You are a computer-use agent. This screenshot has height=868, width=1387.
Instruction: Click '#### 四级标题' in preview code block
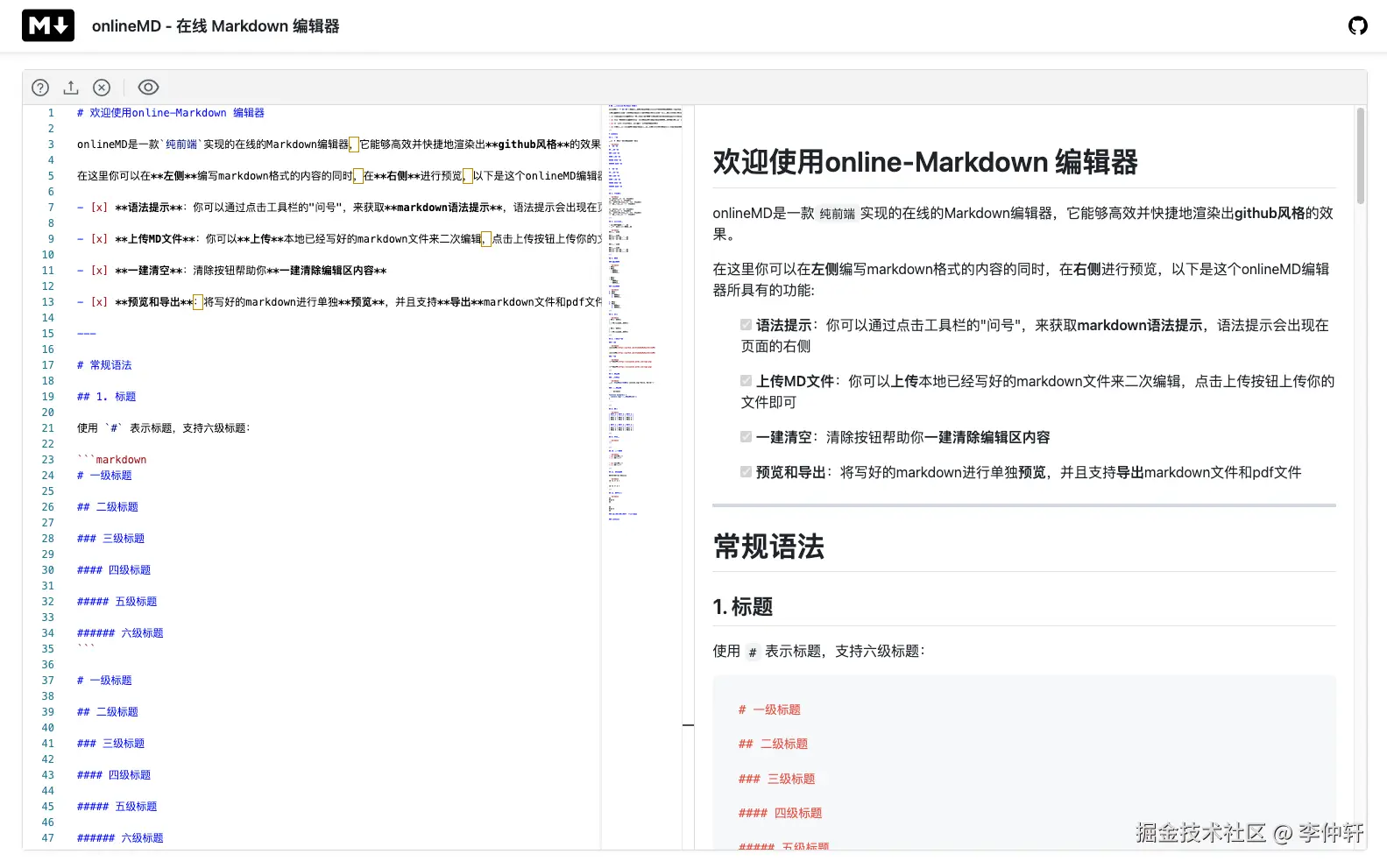point(780,813)
